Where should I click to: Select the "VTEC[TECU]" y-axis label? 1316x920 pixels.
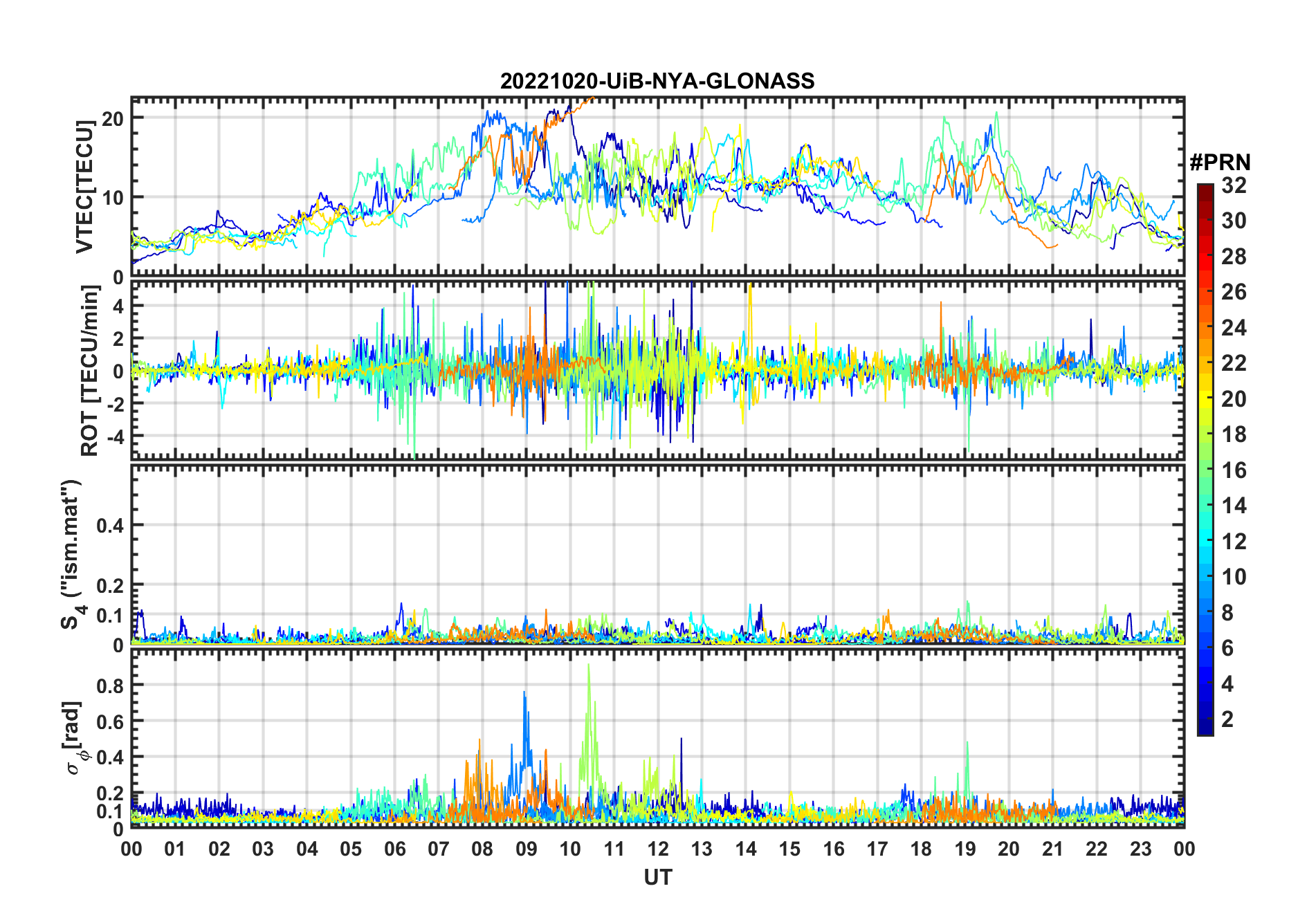[x=84, y=187]
